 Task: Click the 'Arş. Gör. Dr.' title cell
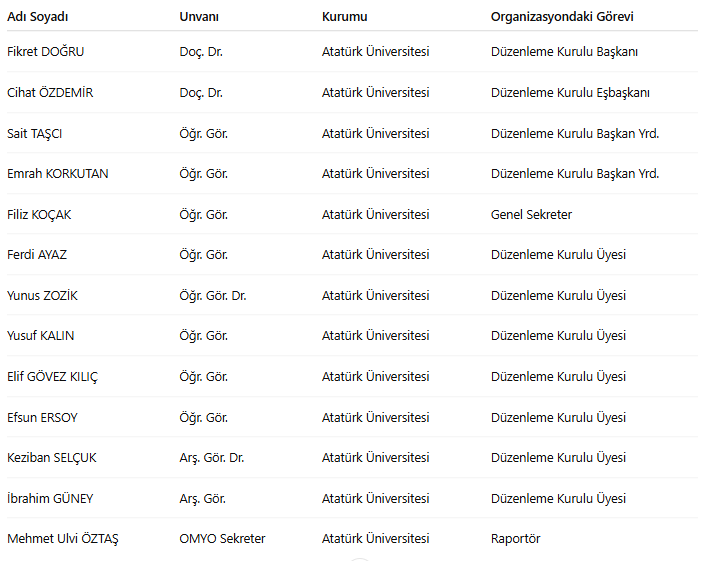(x=212, y=457)
